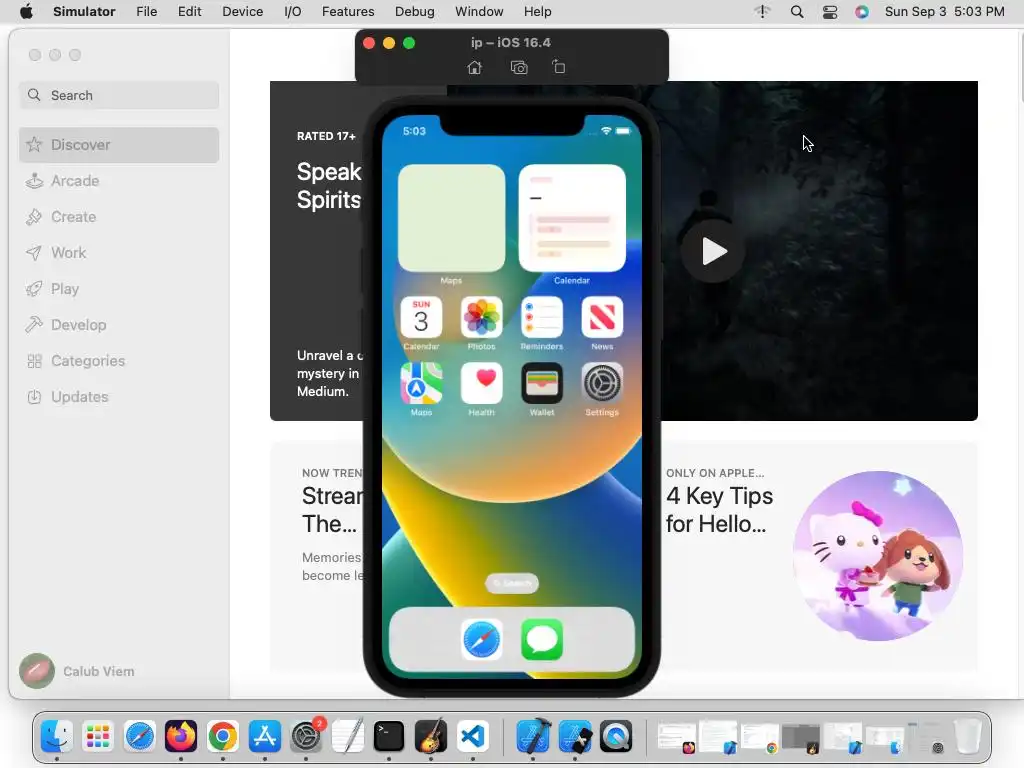Open the Features menu
1024x768 pixels.
[x=348, y=12]
